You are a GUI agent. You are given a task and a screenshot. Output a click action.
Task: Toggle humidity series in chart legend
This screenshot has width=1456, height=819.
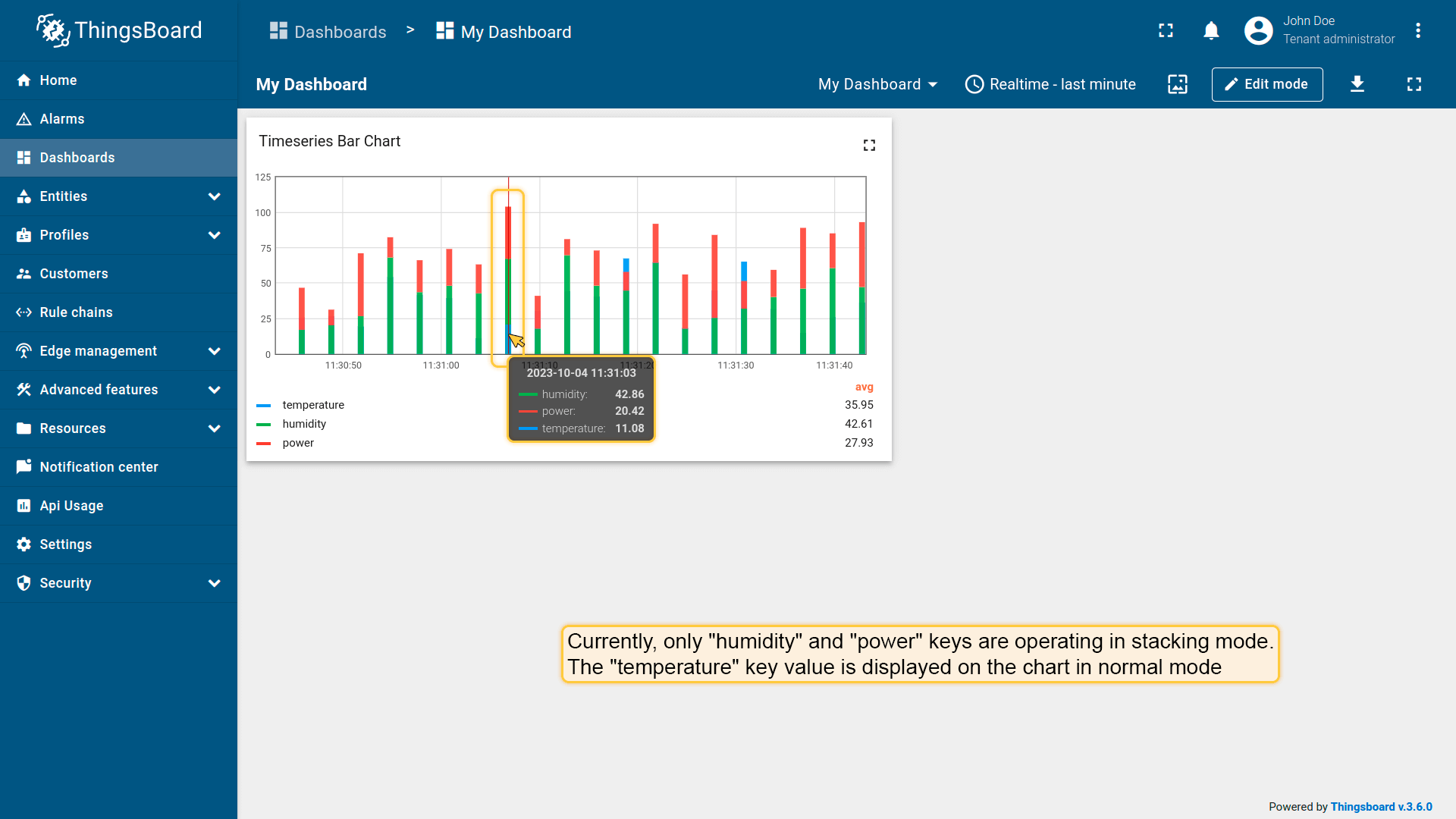(304, 424)
